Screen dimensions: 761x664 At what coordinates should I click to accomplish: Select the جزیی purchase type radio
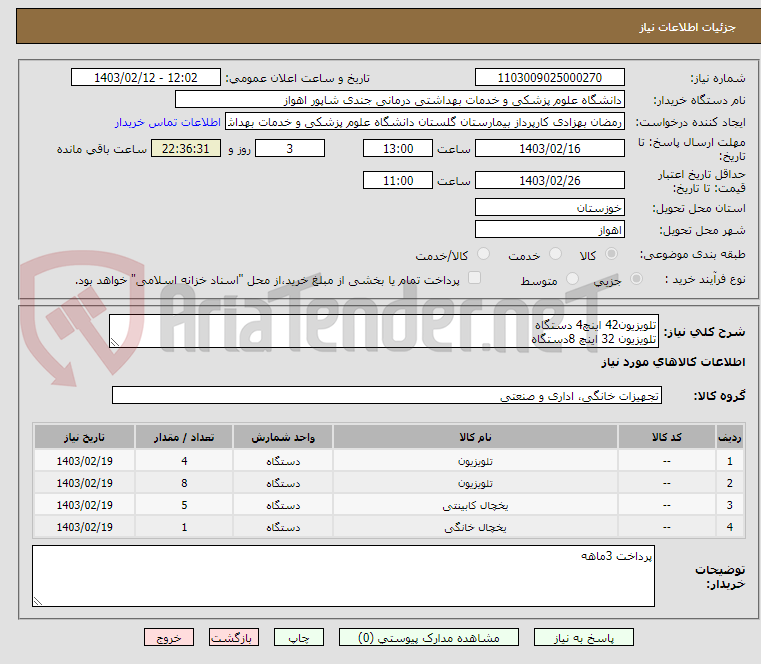tap(636, 279)
